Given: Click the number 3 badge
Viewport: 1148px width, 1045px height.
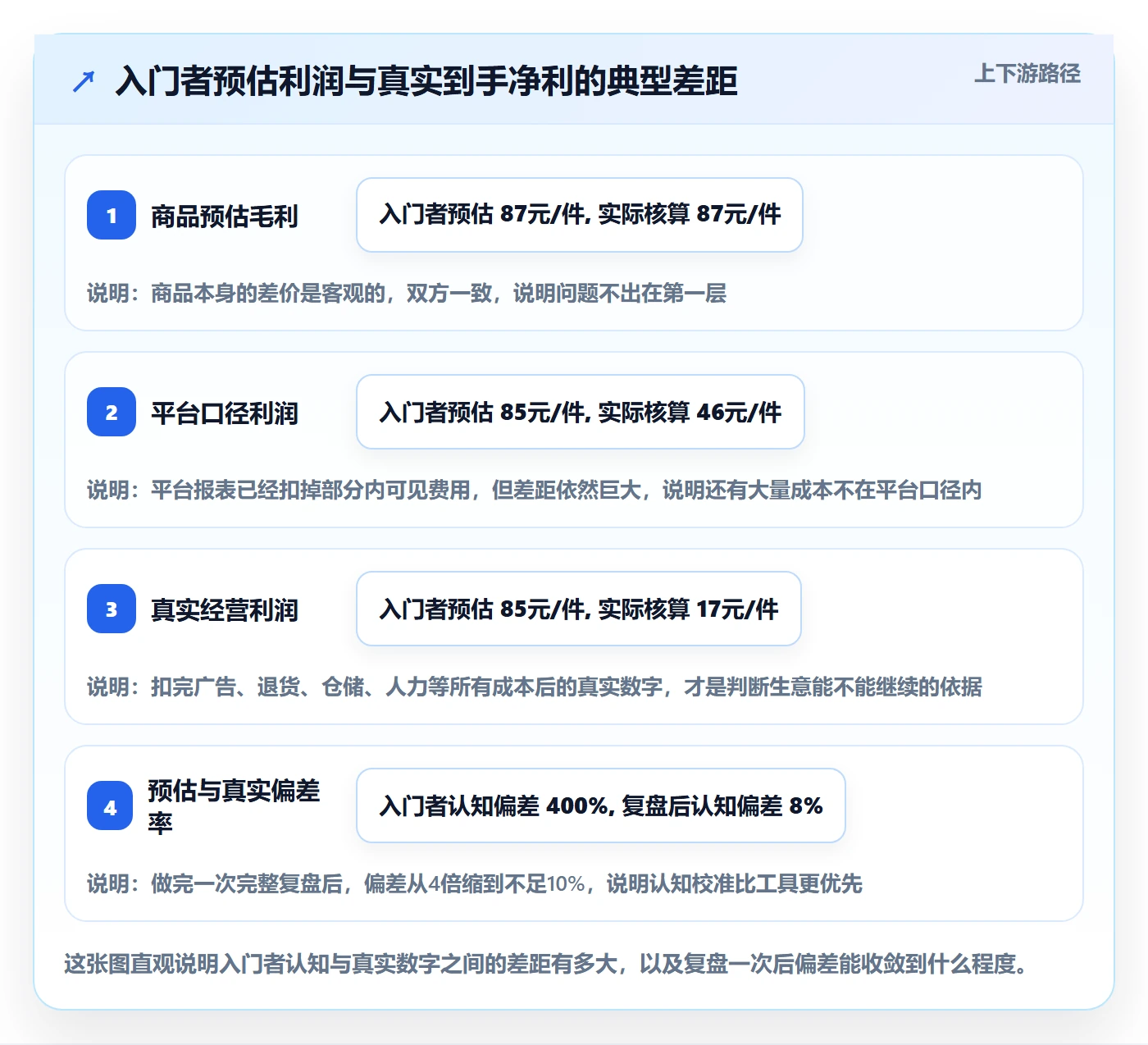Looking at the screenshot, I should pos(112,609).
